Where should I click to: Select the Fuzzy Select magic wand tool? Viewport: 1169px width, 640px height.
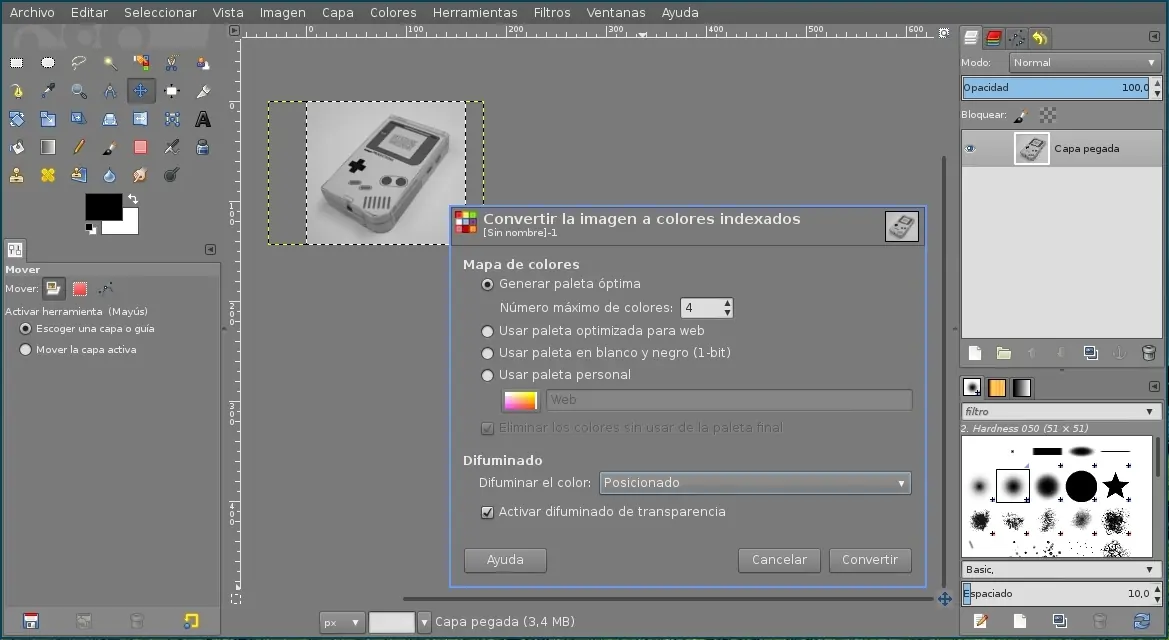tap(110, 63)
